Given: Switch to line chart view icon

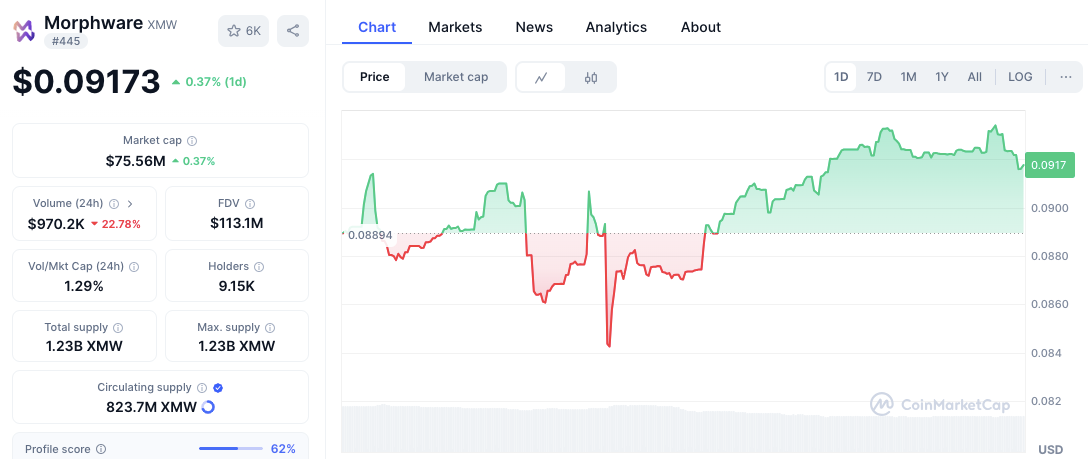Looking at the screenshot, I should tap(541, 77).
